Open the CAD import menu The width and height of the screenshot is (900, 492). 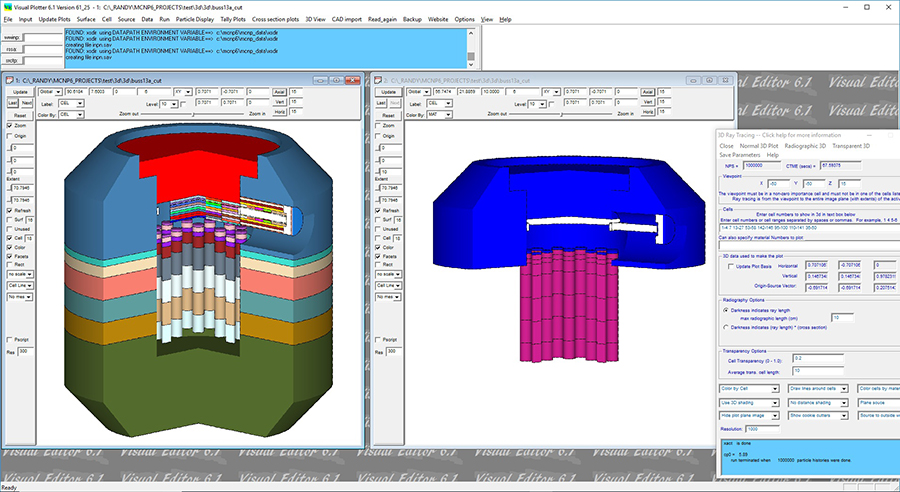[347, 19]
